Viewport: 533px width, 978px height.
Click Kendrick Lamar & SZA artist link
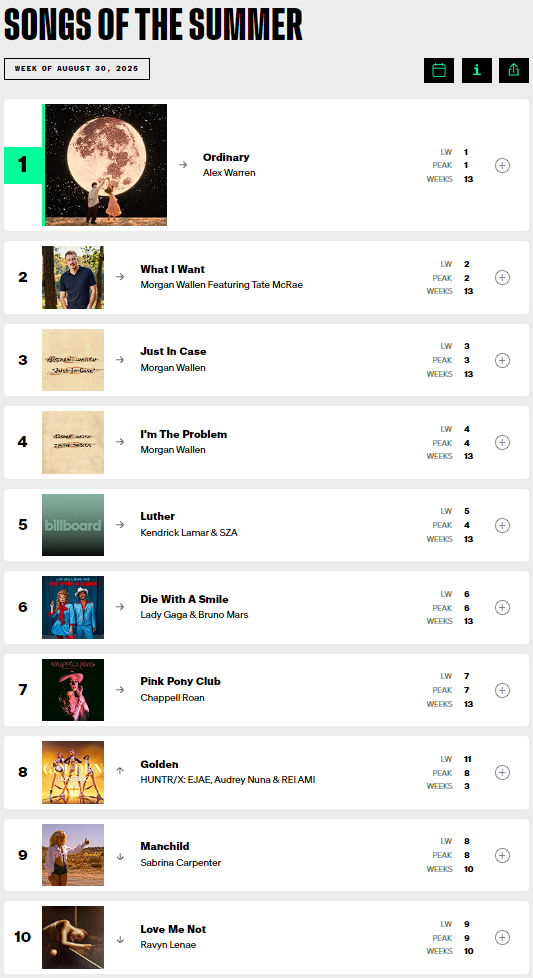[189, 533]
